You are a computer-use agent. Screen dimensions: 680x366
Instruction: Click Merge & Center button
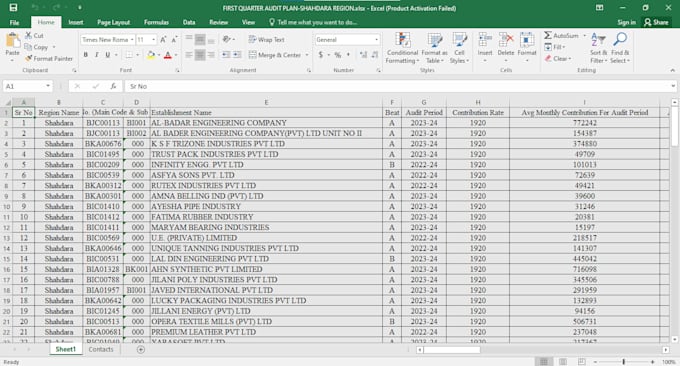click(275, 55)
